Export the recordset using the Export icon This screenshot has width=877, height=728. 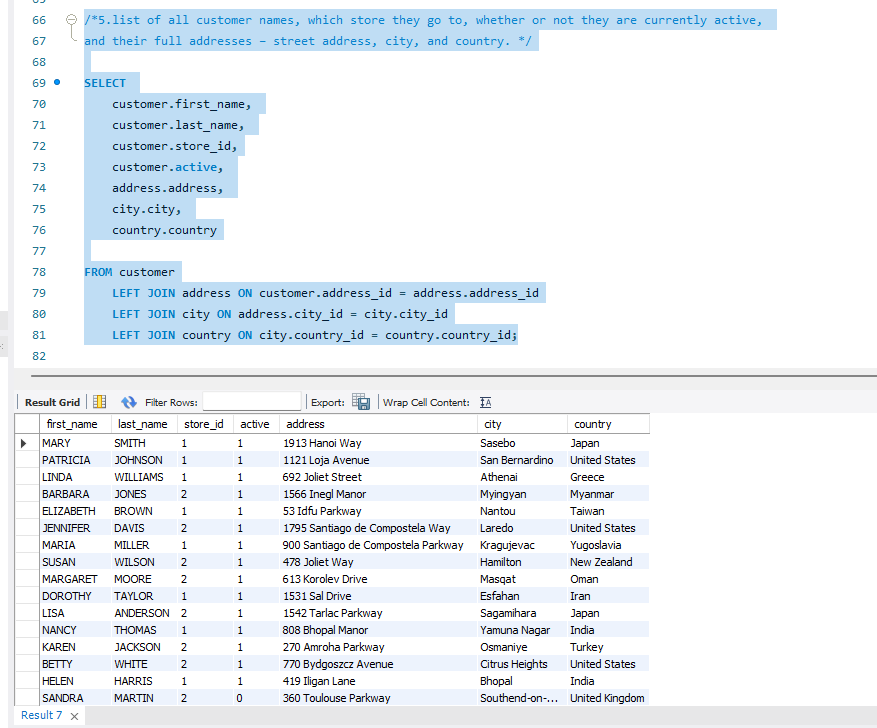click(361, 402)
